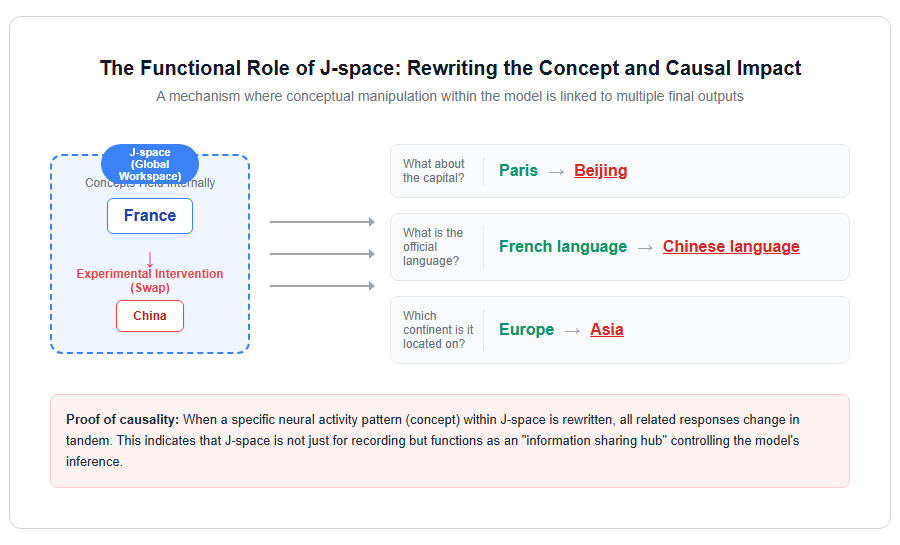
Task: Select the China concept box
Action: pyautogui.click(x=150, y=316)
